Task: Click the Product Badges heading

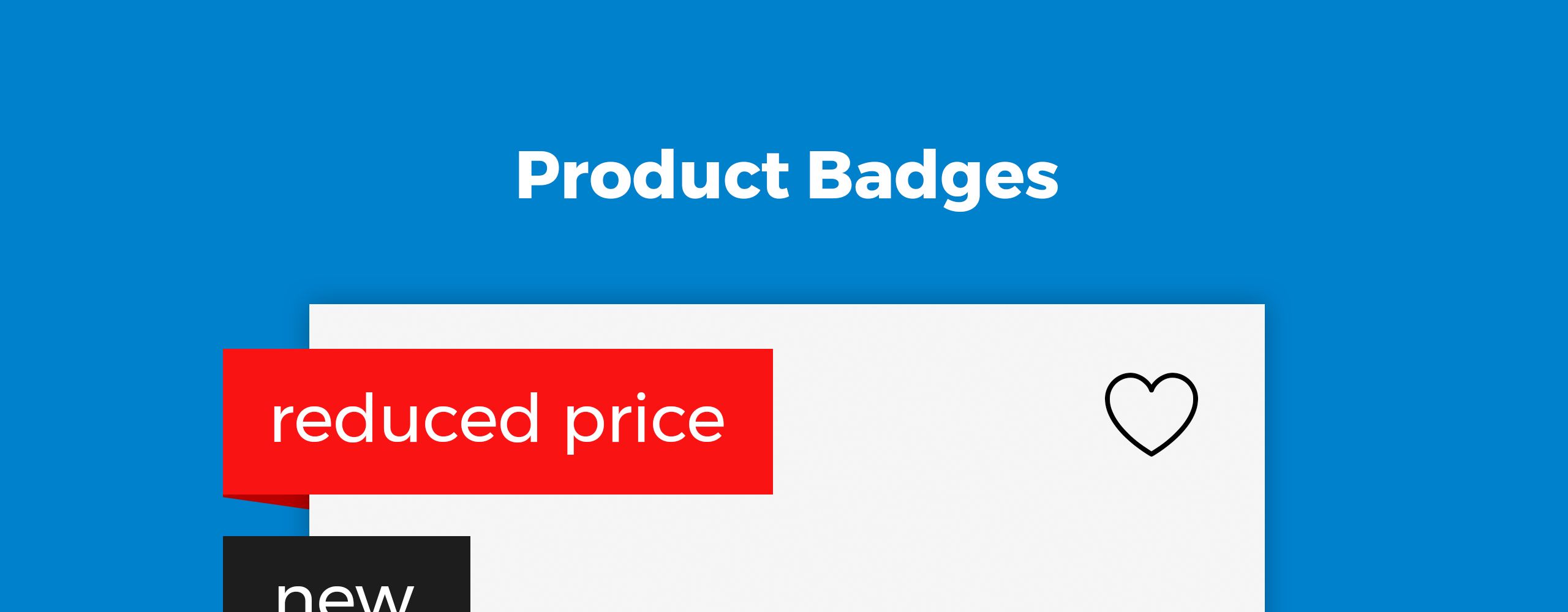Action: [x=787, y=175]
